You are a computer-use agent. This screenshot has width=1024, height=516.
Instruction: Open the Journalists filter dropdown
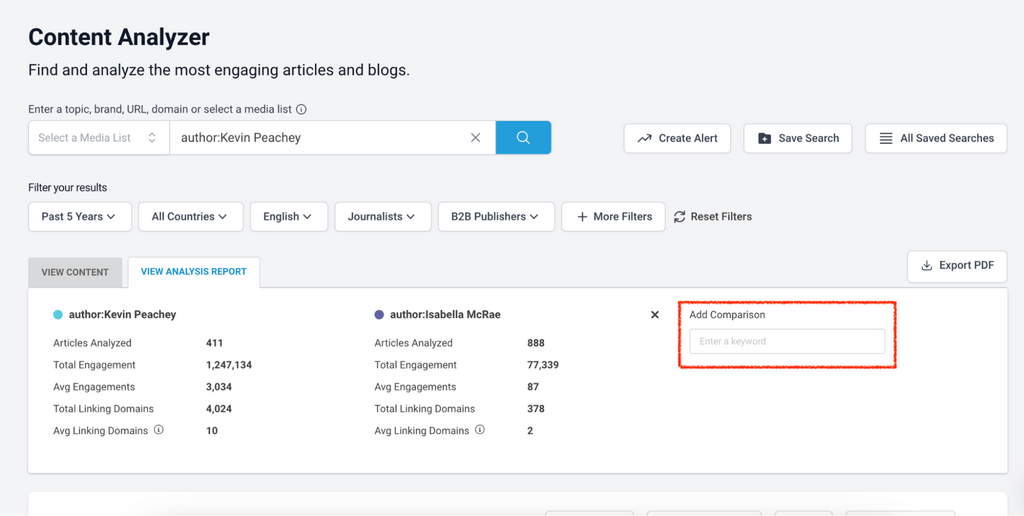click(x=383, y=216)
